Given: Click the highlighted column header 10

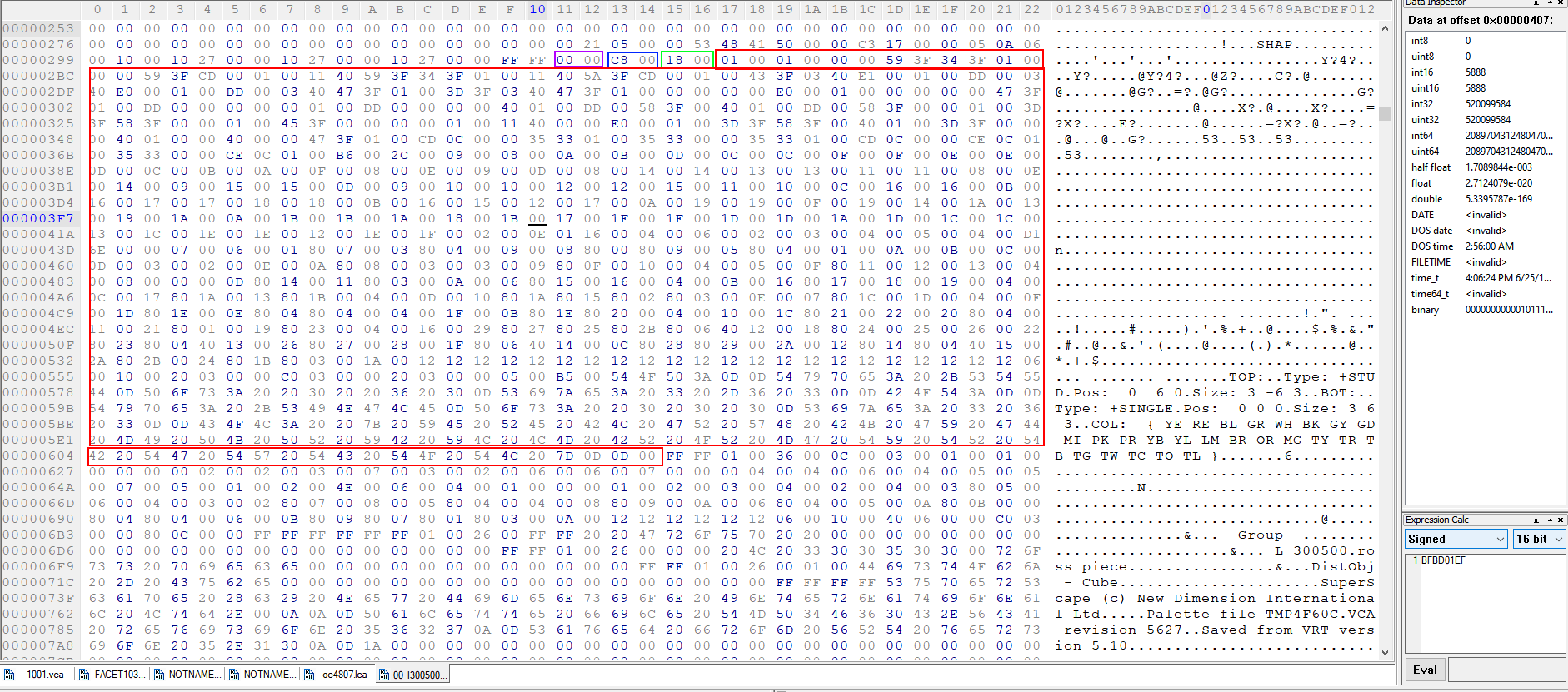Looking at the screenshot, I should tap(537, 9).
